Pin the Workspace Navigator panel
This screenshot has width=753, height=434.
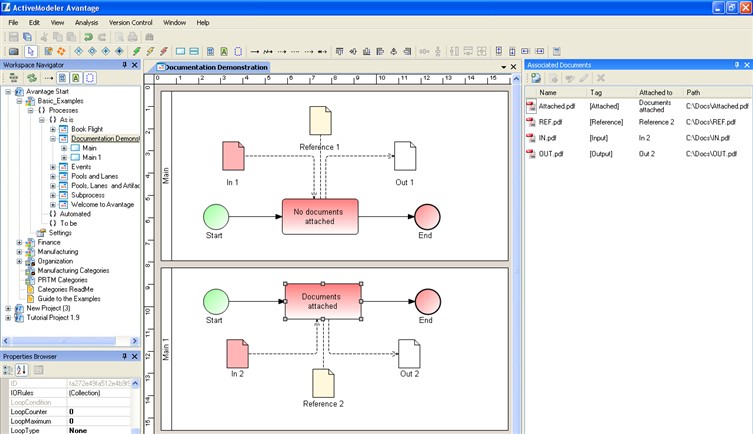[x=124, y=65]
